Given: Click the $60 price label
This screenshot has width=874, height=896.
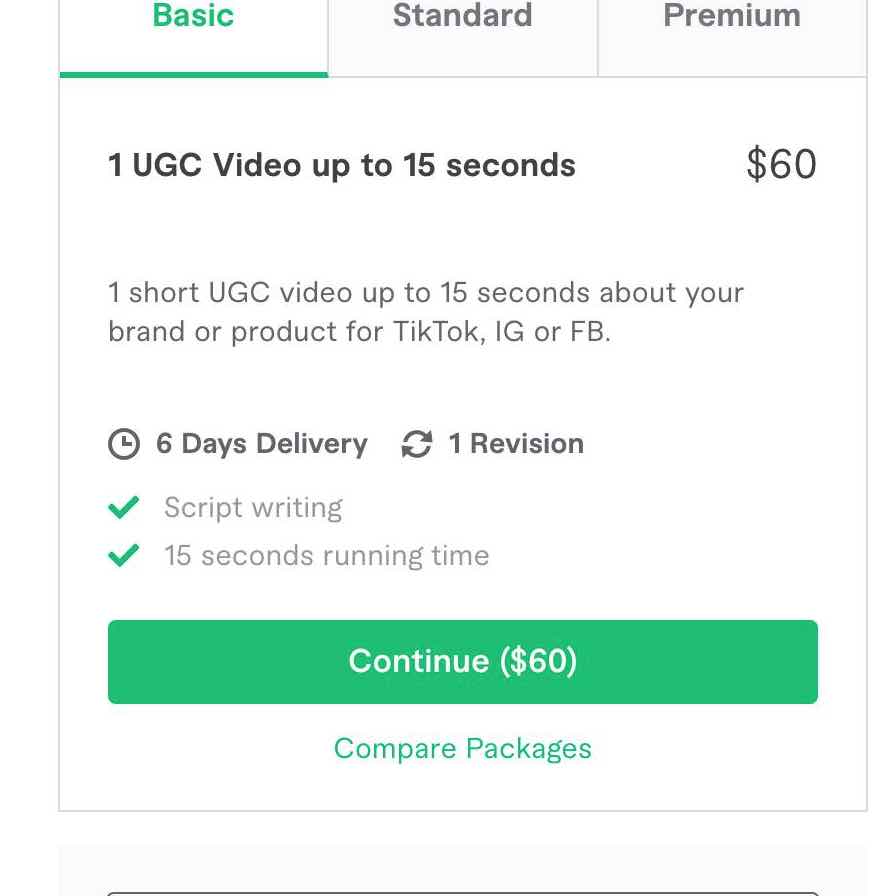Looking at the screenshot, I should pos(781,165).
